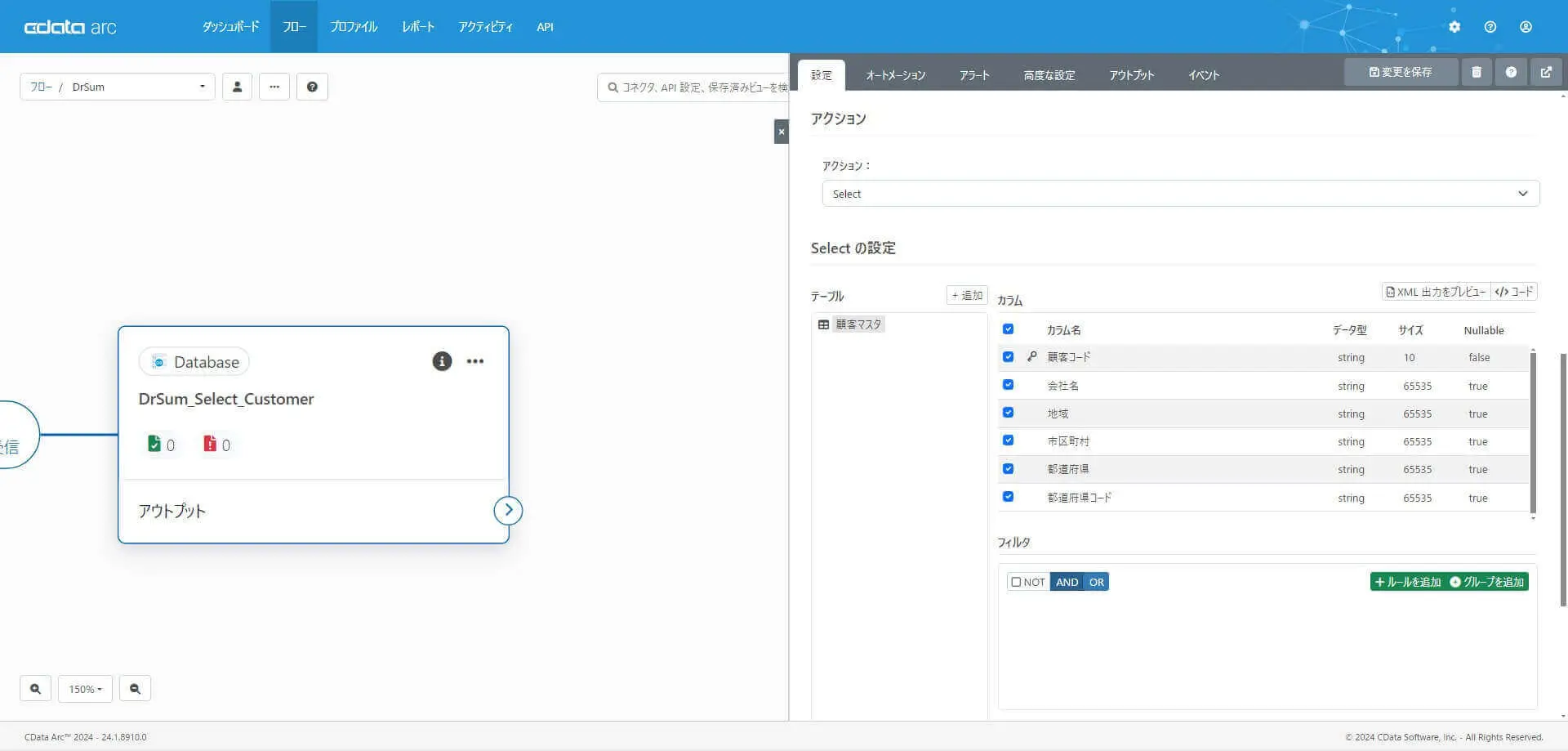Click the workspace user icon button

(x=237, y=87)
